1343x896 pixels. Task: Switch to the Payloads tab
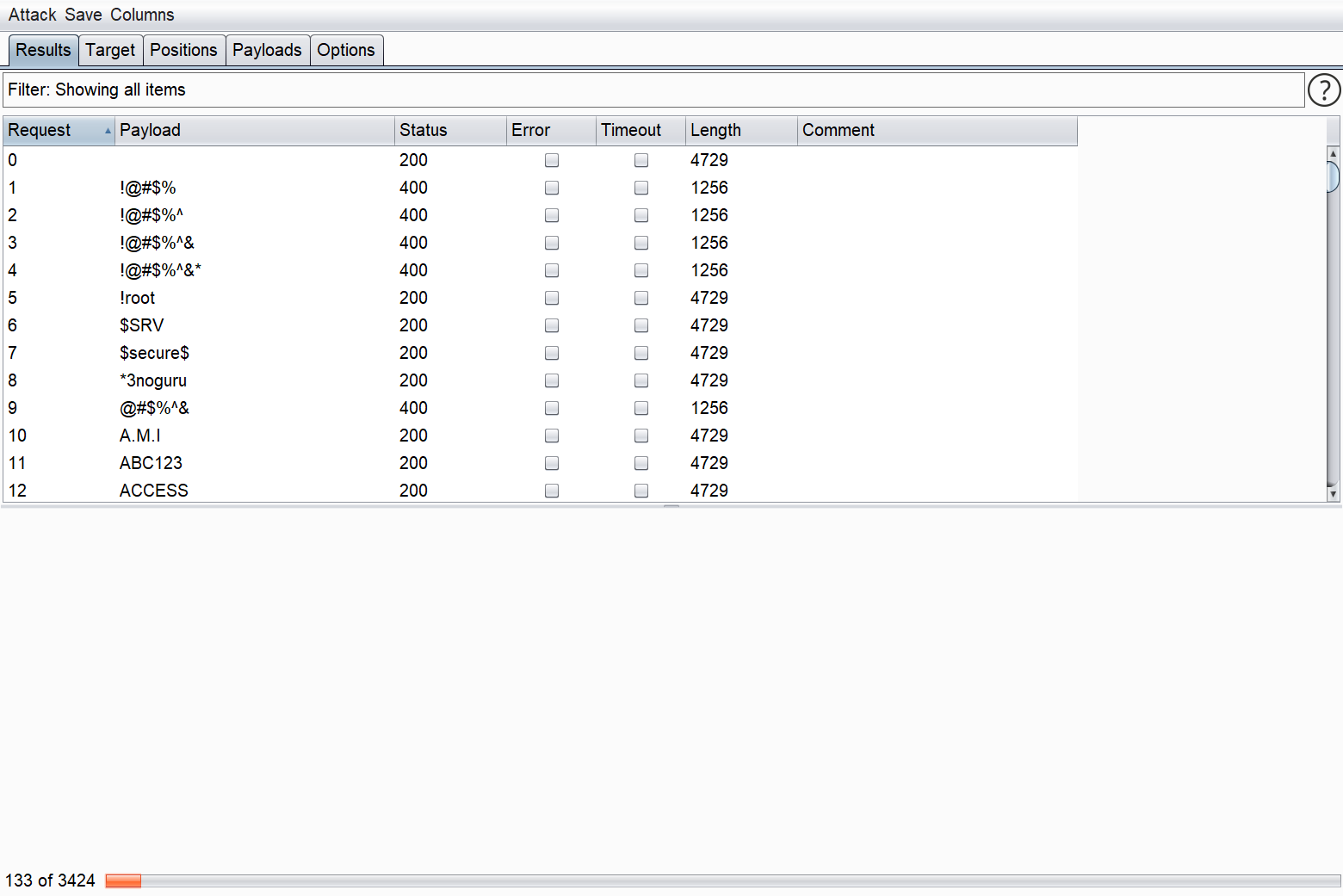click(x=267, y=50)
